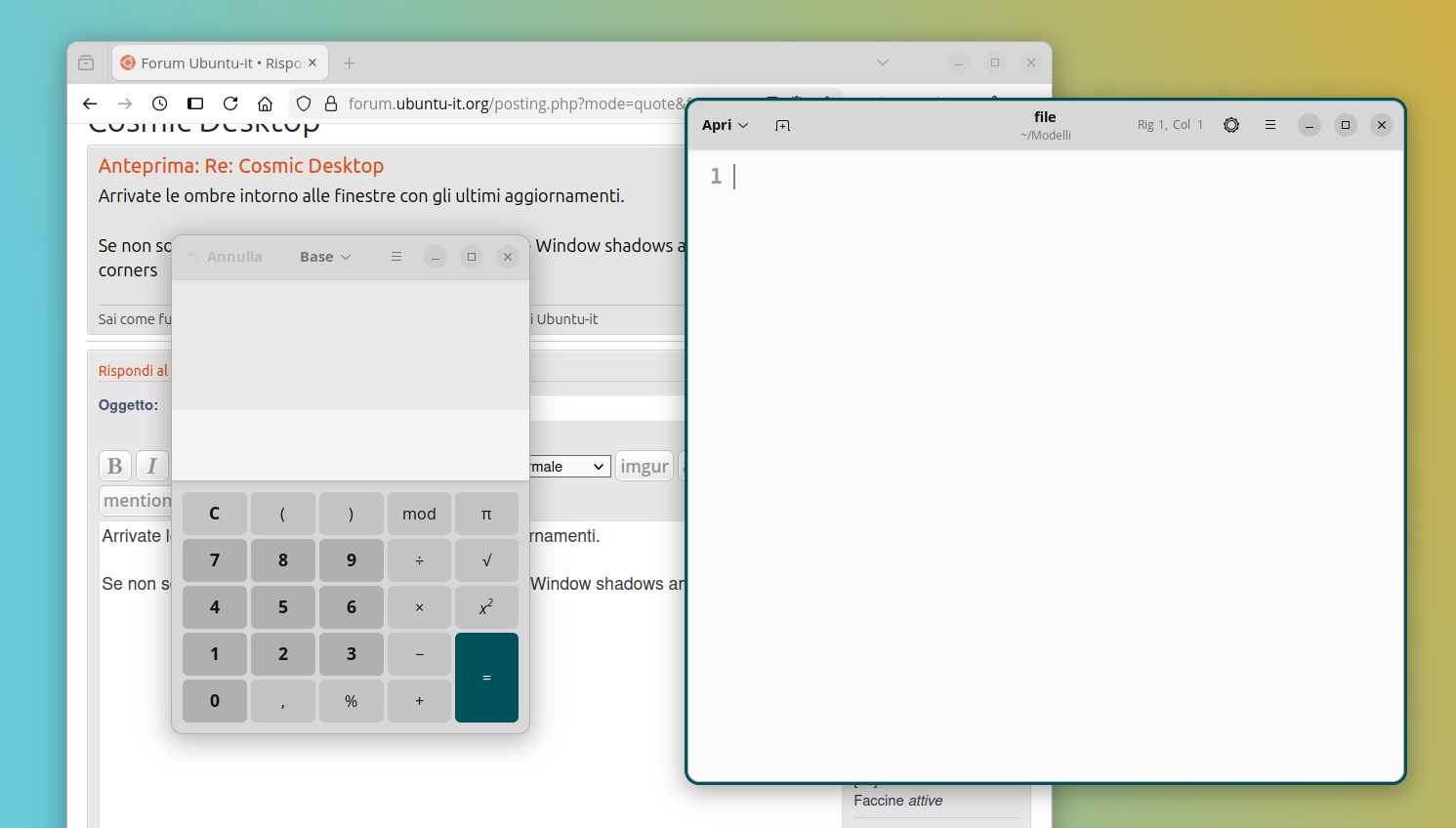The height and width of the screenshot is (828, 1456).
Task: Click the calculator 5 key
Action: pyautogui.click(x=283, y=607)
